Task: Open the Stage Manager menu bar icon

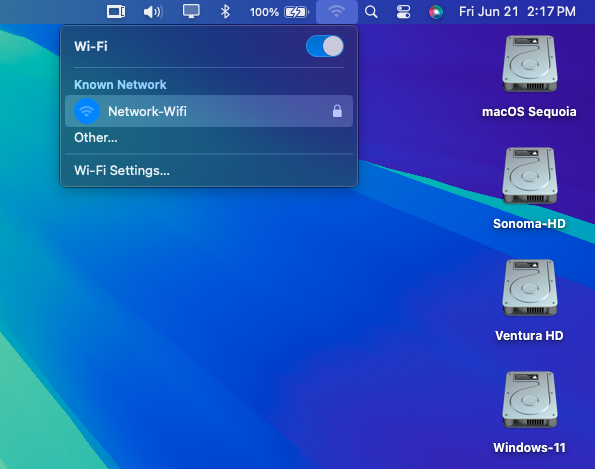Action: coord(116,12)
